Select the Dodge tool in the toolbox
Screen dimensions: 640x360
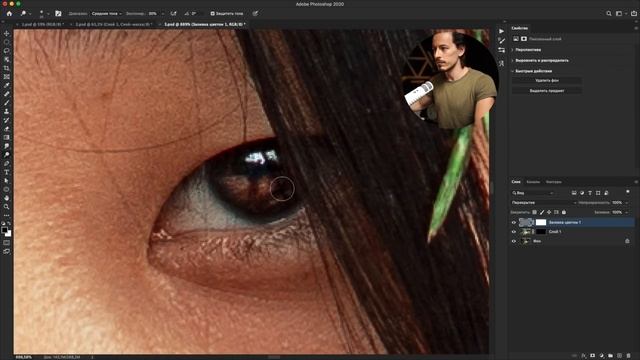pyautogui.click(x=7, y=155)
